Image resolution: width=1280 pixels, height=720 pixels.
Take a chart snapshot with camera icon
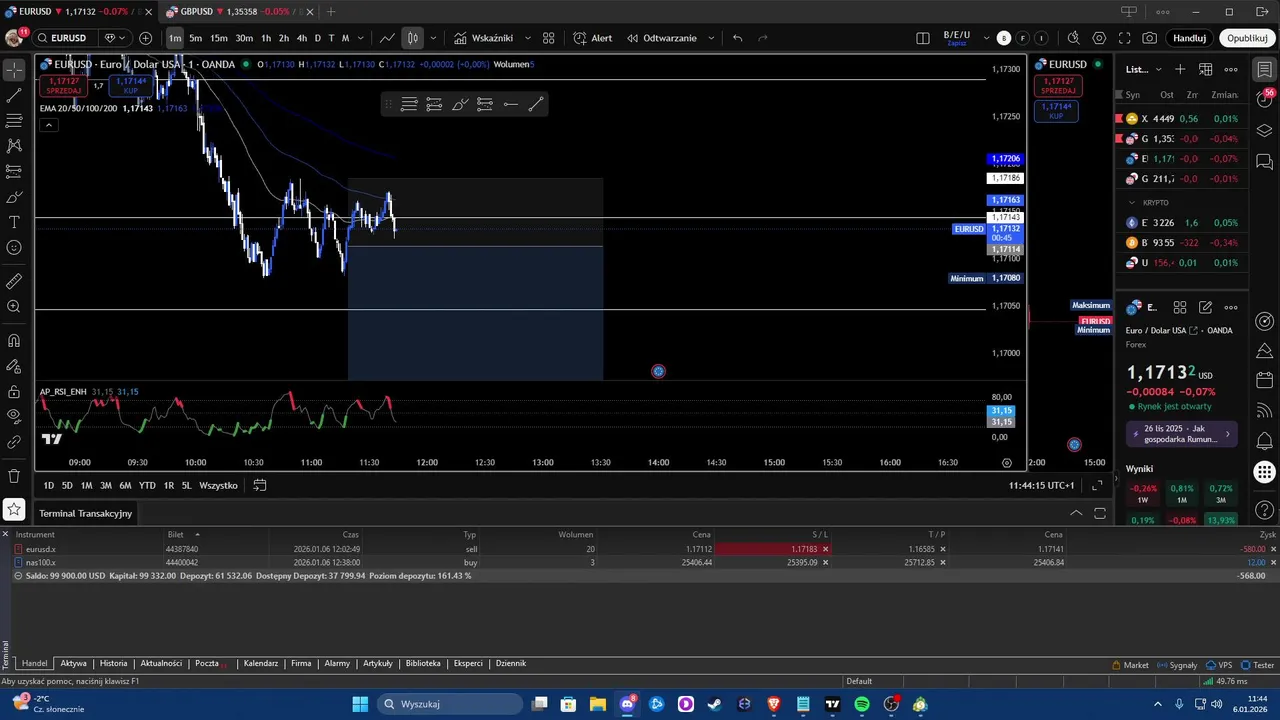[x=1150, y=38]
